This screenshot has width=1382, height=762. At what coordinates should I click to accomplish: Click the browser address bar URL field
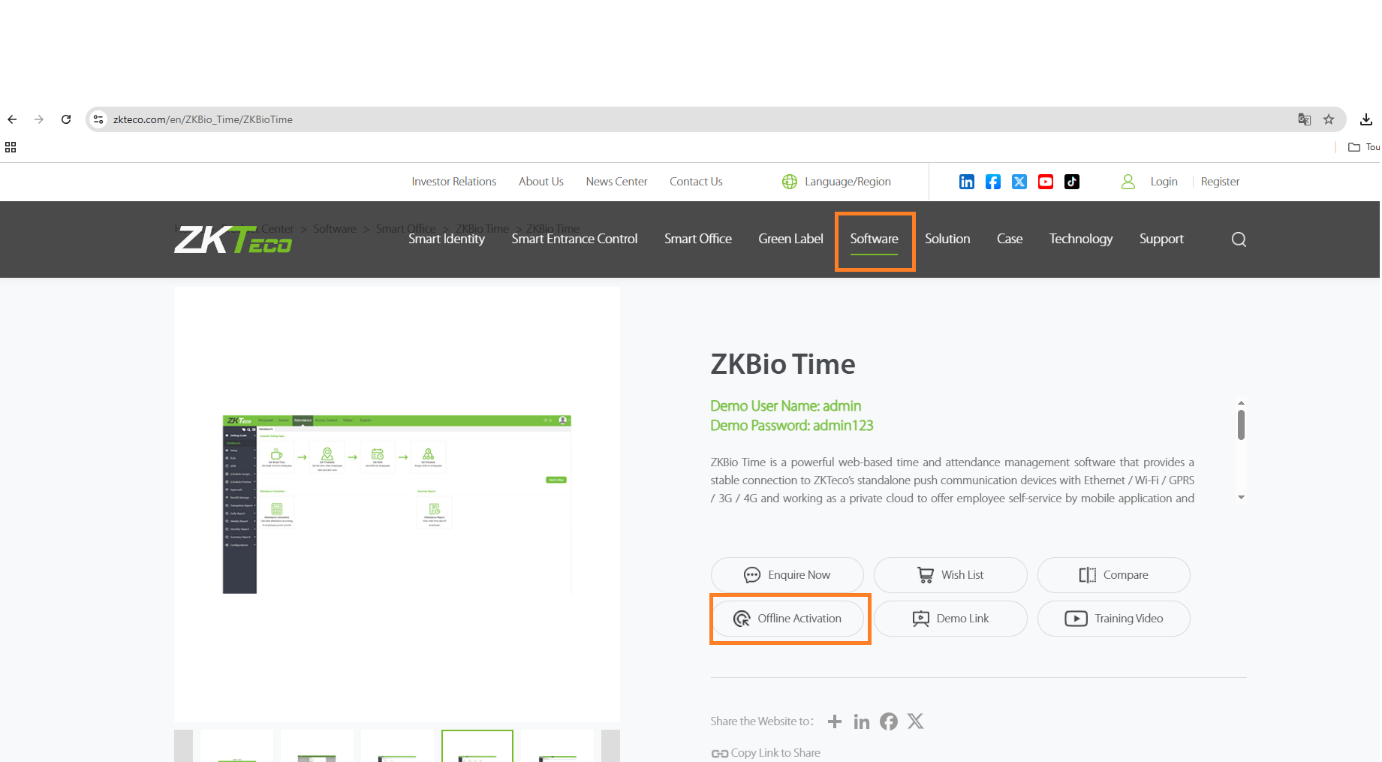[600, 119]
